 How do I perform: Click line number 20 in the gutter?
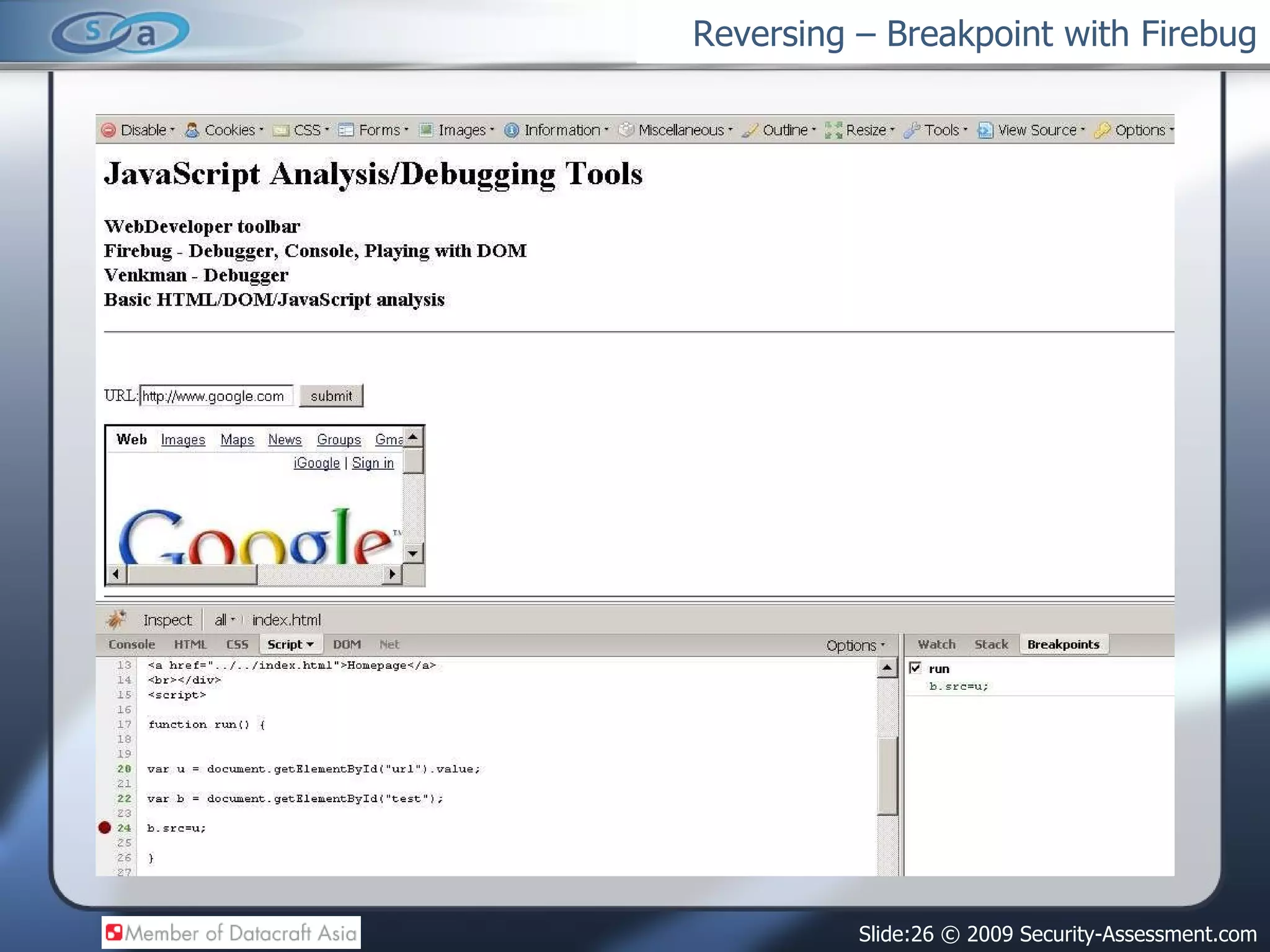click(x=124, y=769)
